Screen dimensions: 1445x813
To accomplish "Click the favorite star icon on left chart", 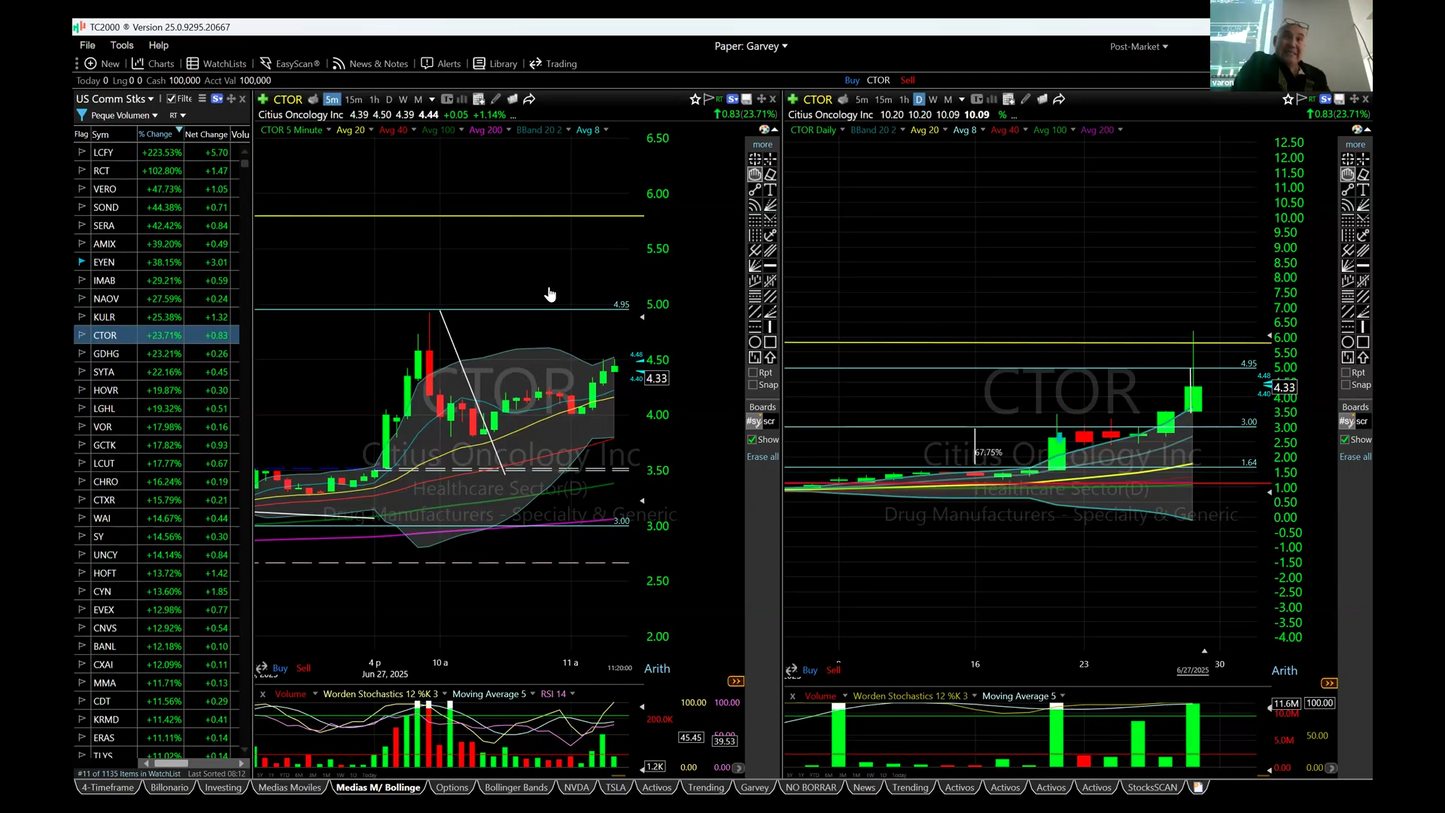I will pos(695,99).
